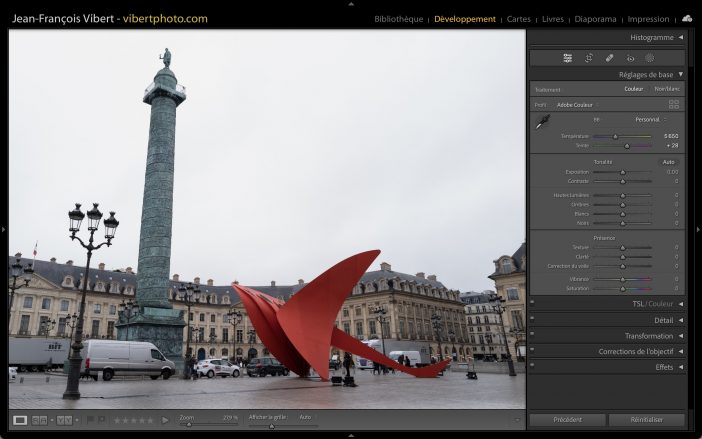Viewport: 702px width, 439px height.
Task: Switch to Loupe view mode
Action: 20,420
